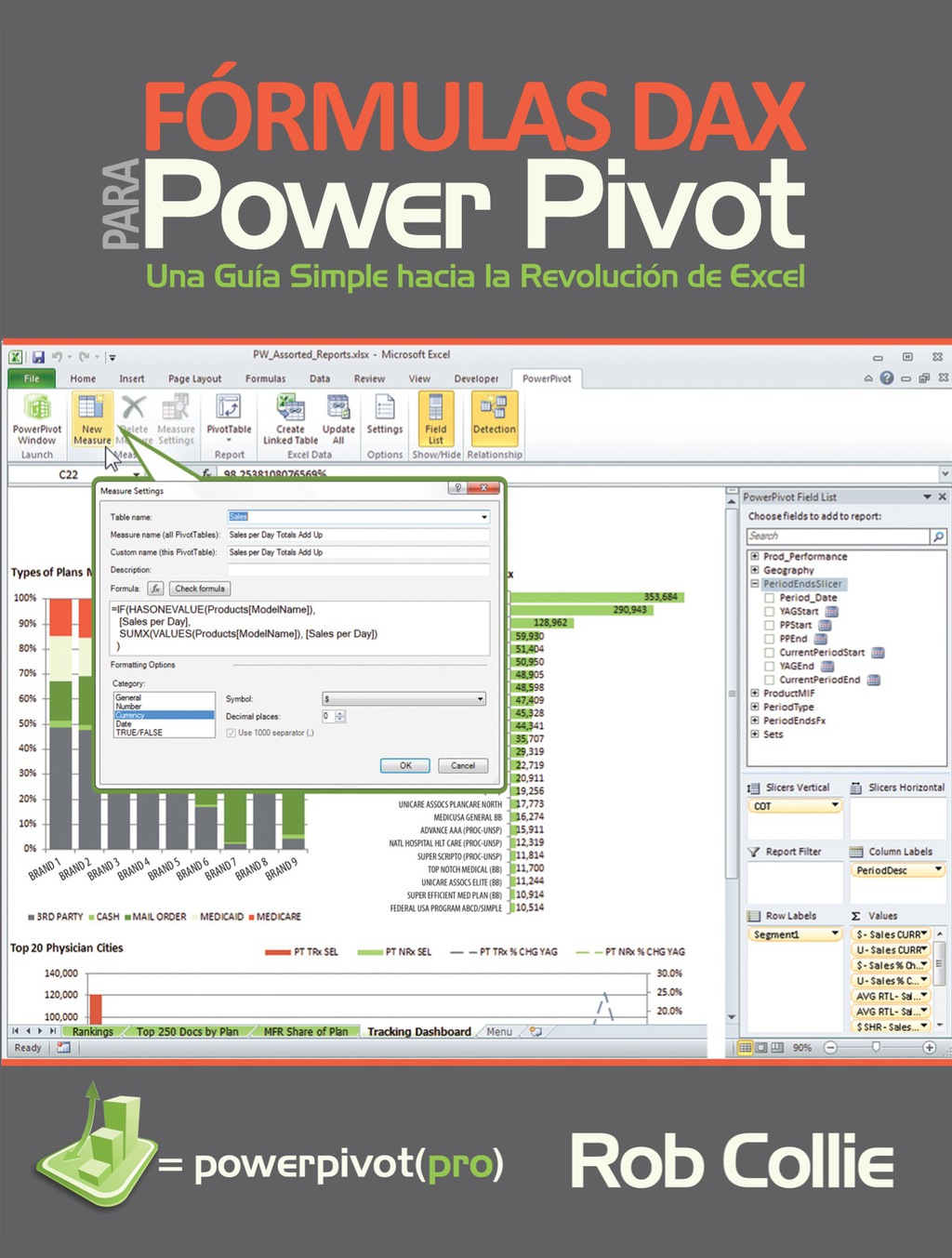Expand the Prod_Performance table node

point(755,556)
